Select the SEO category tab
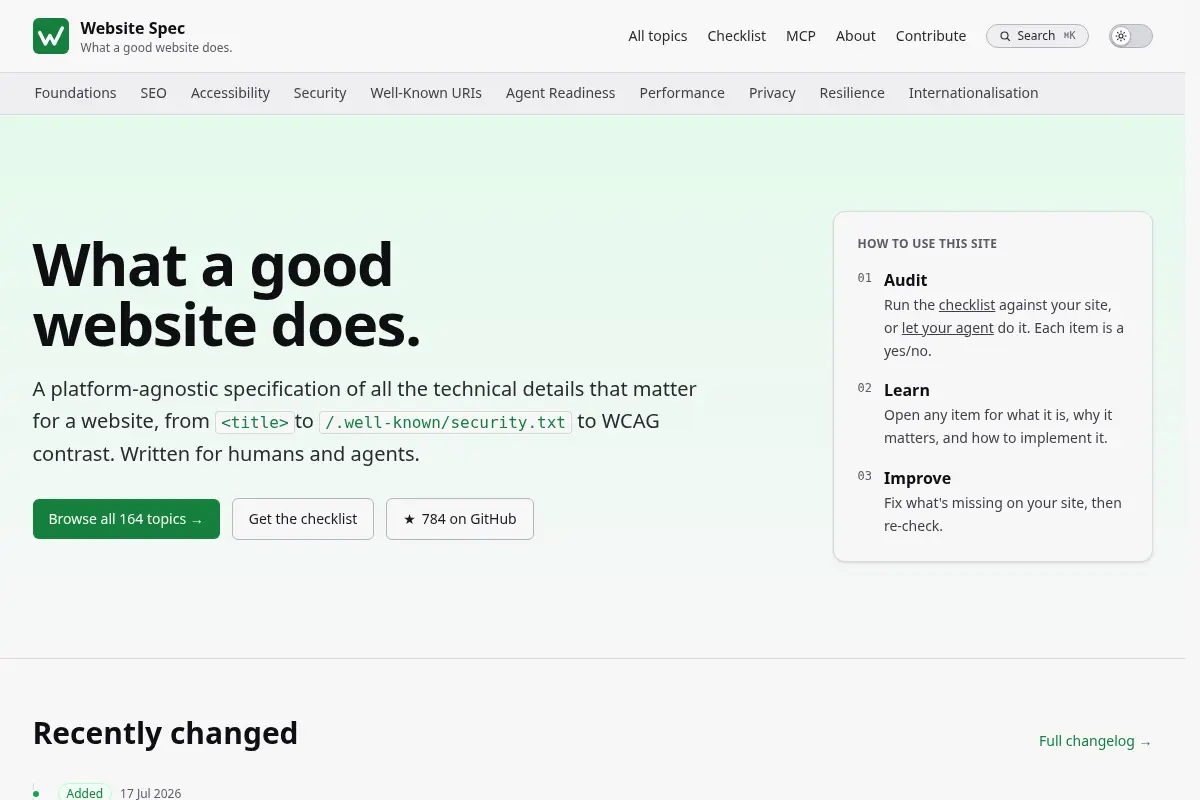 point(154,93)
